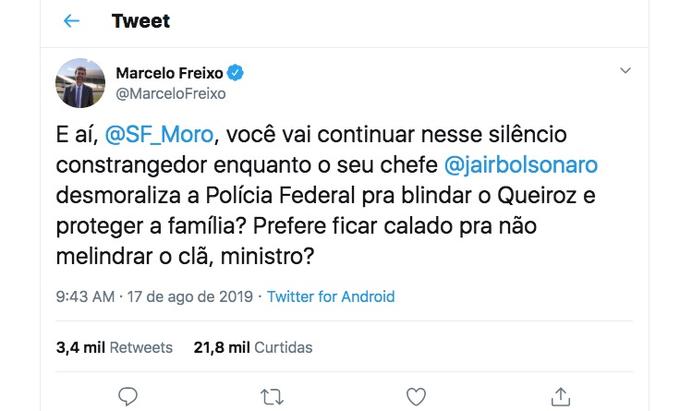
Task: Share the tweet via share icon
Action: click(x=561, y=396)
